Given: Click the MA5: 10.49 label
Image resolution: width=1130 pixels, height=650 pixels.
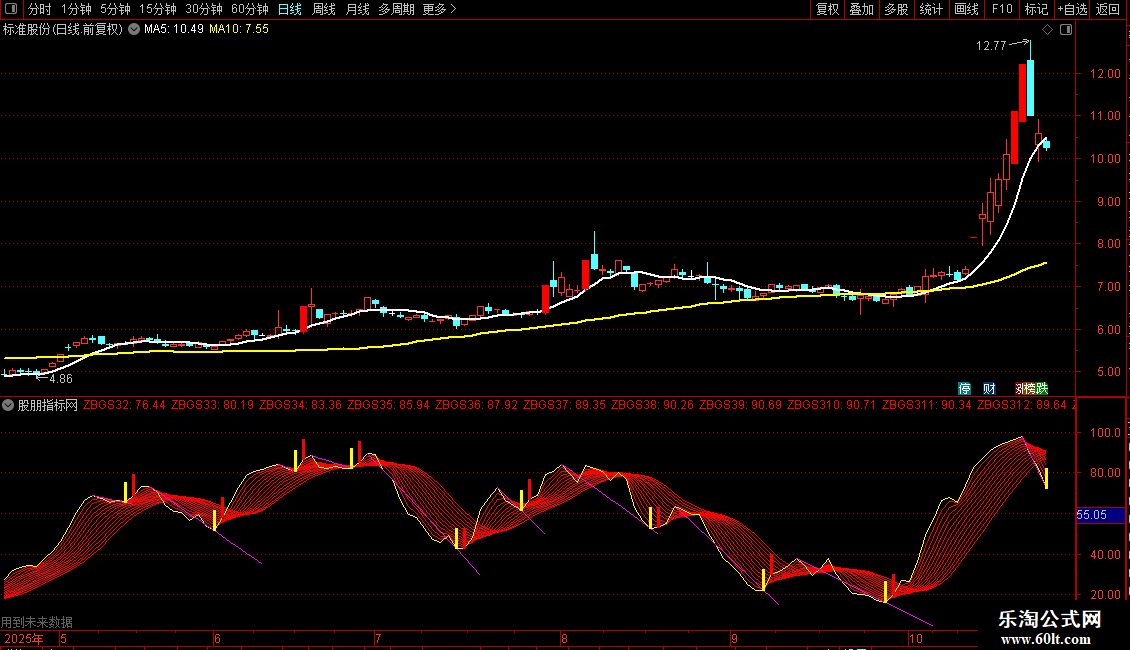Looking at the screenshot, I should (174, 29).
